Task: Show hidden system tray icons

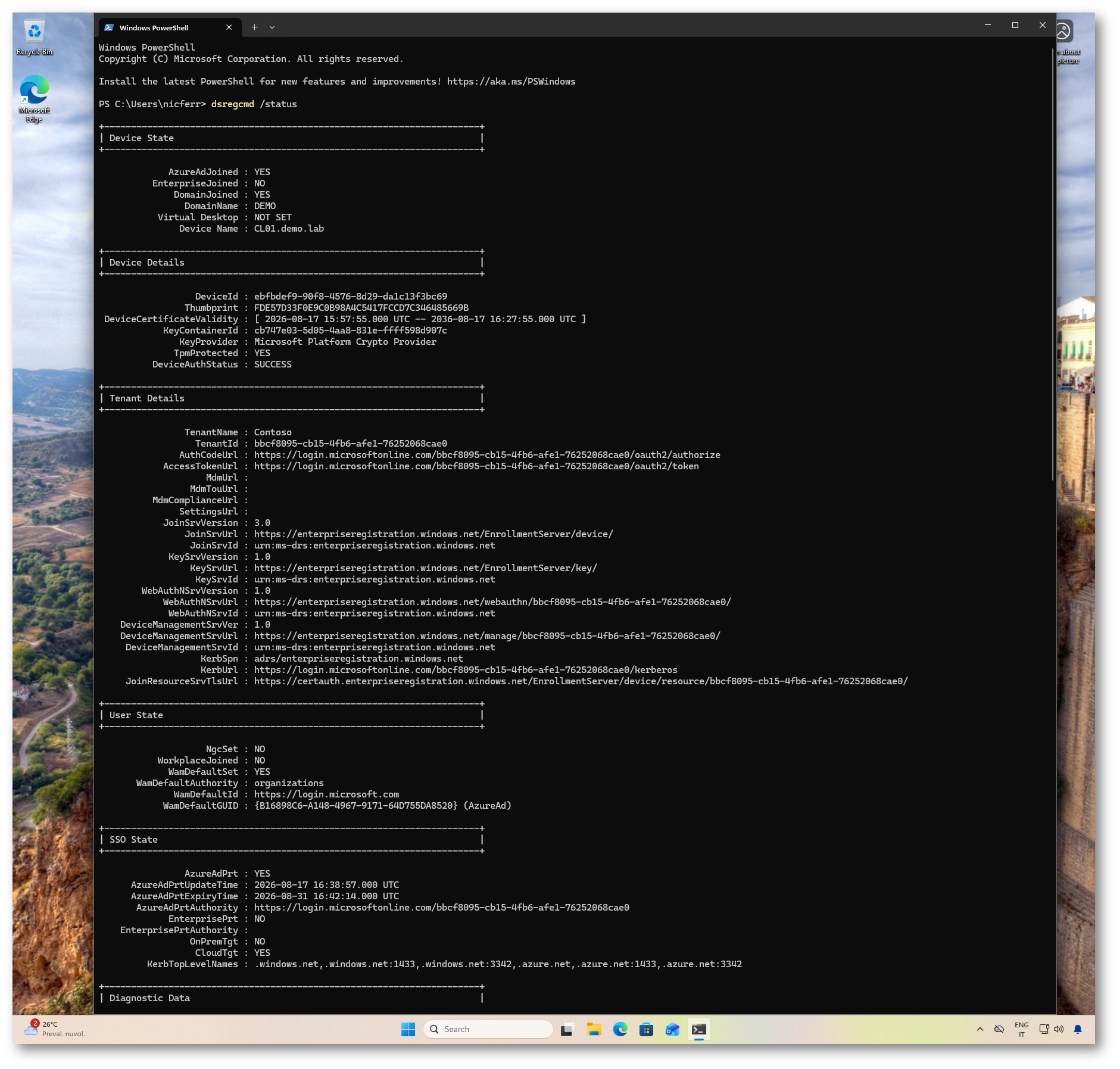Action: [x=980, y=1029]
